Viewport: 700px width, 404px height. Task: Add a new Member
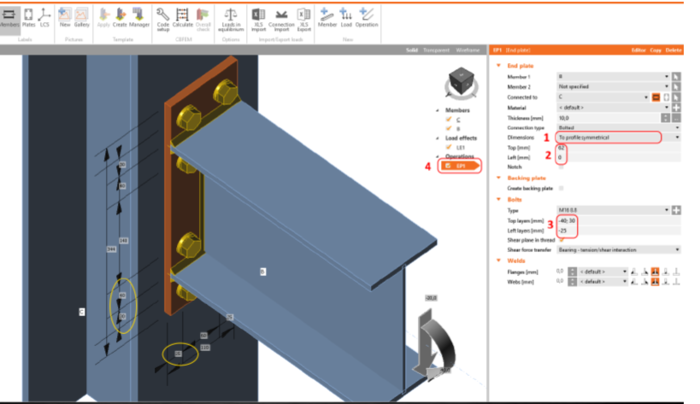pyautogui.click(x=327, y=18)
